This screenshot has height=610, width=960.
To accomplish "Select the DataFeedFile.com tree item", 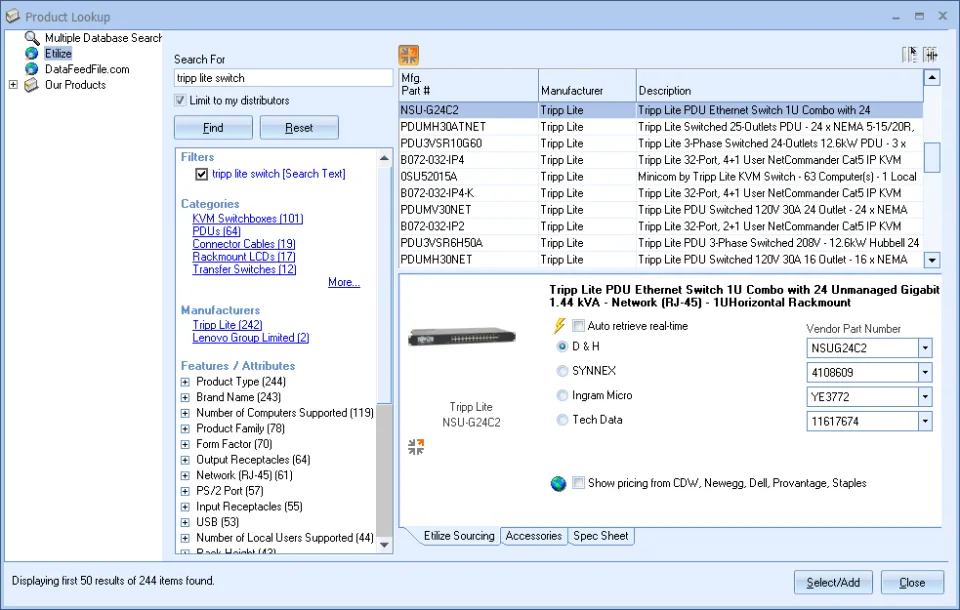I will pyautogui.click(x=87, y=69).
